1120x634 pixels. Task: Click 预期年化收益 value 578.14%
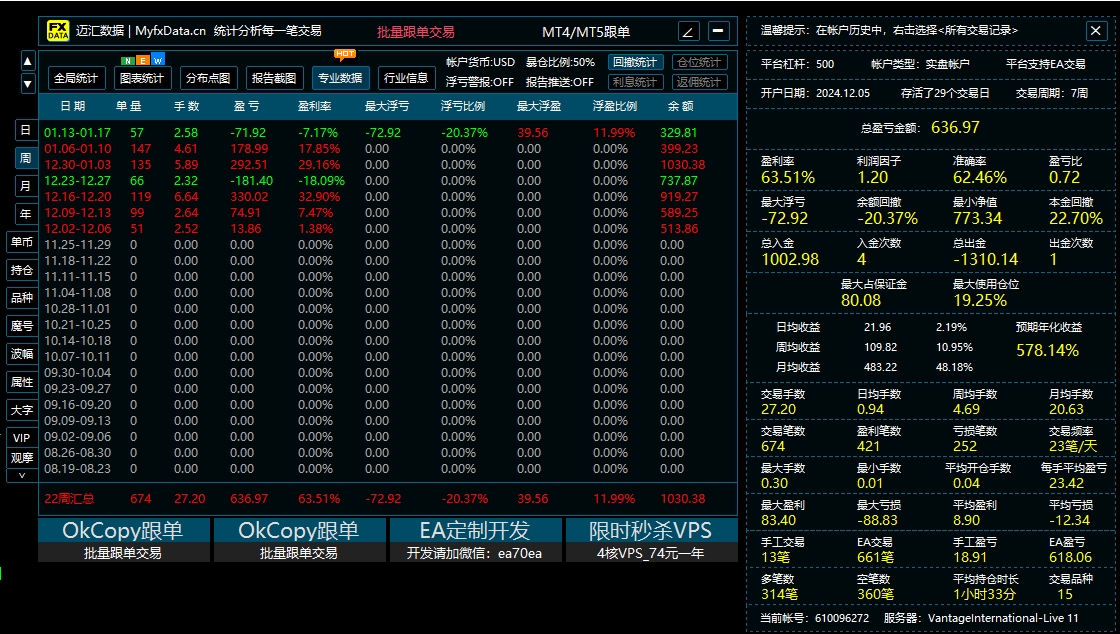pyautogui.click(x=1047, y=351)
